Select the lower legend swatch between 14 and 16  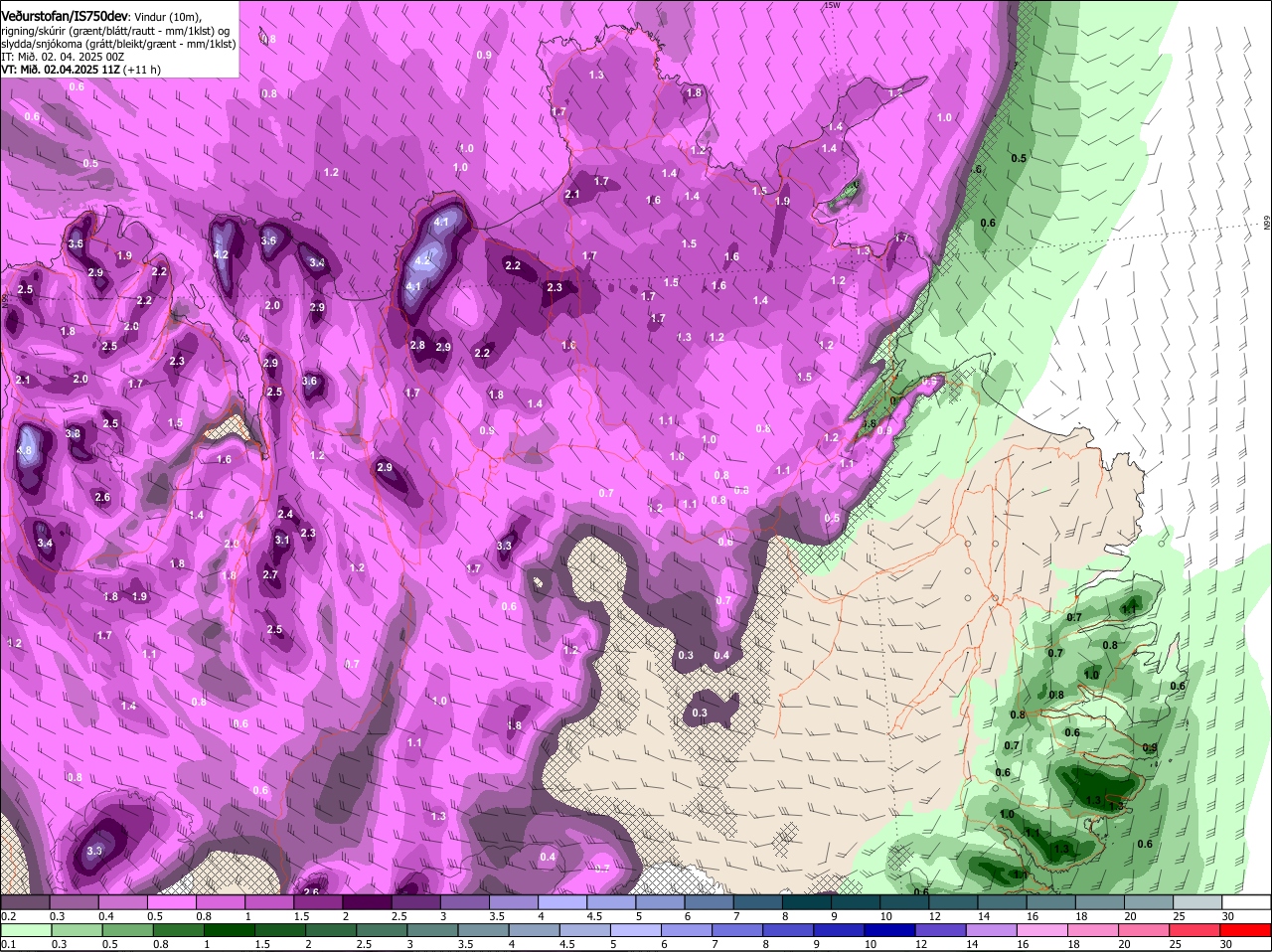pyautogui.click(x=992, y=929)
